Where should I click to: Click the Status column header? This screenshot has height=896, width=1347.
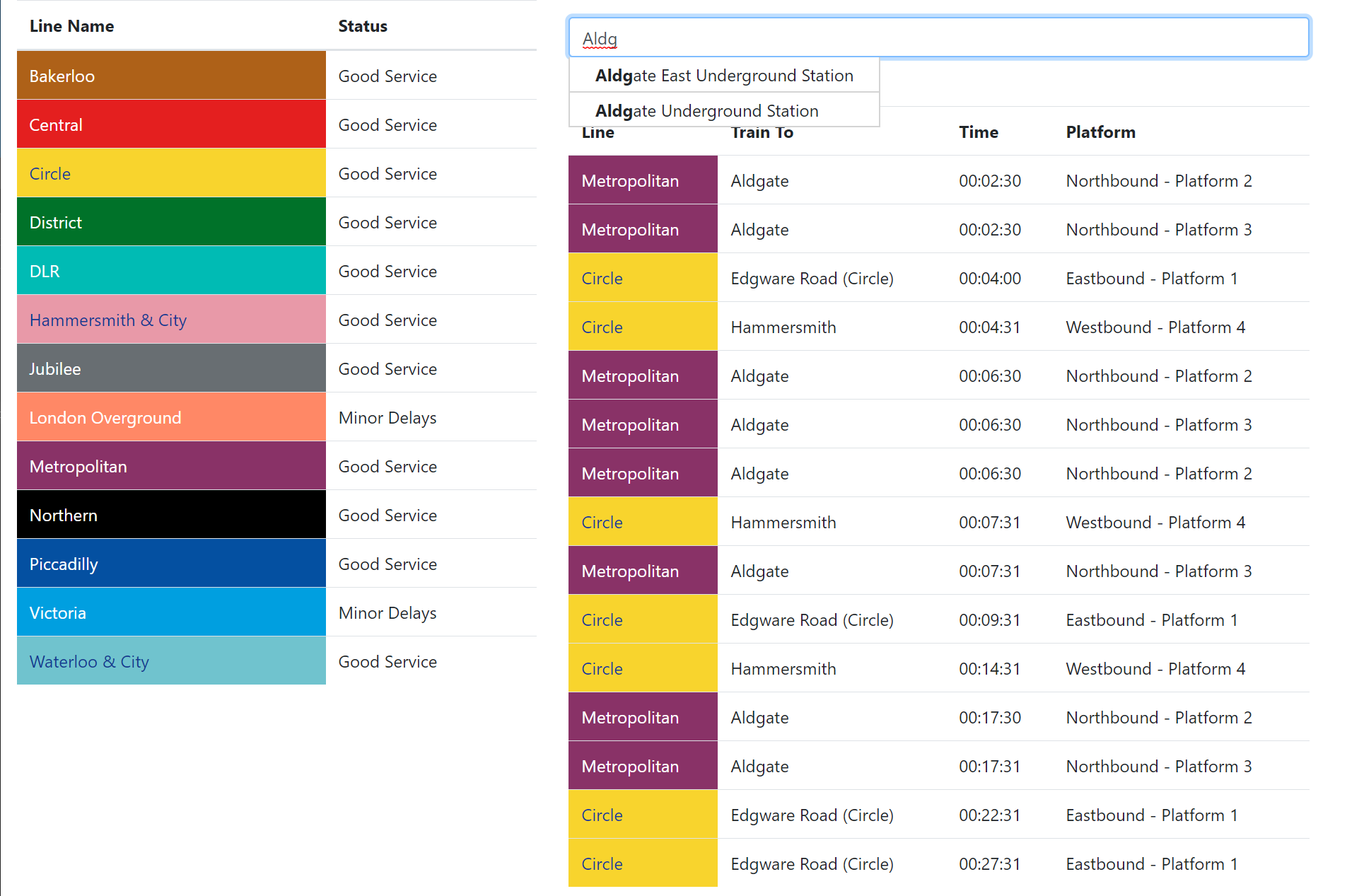pyautogui.click(x=363, y=26)
